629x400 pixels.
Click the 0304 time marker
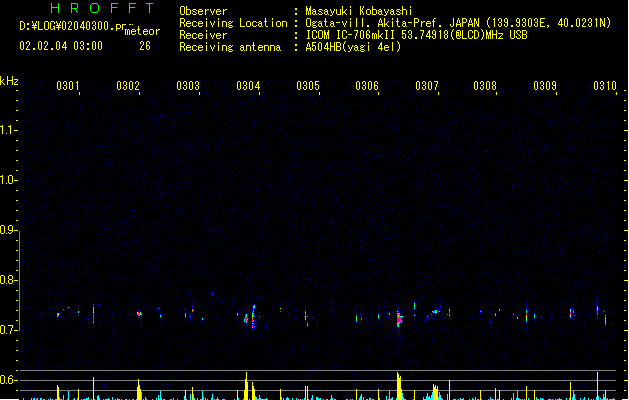tap(248, 86)
